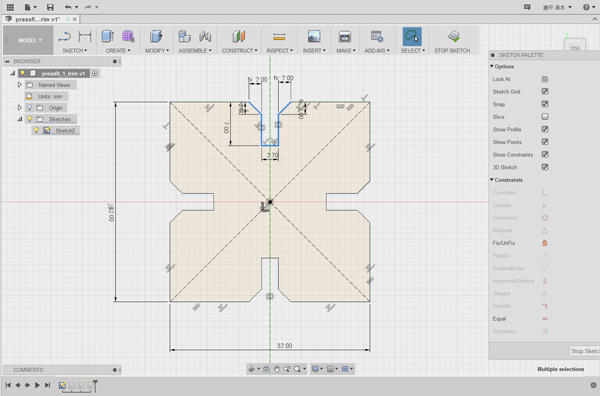Toggle Sketch2 visibility light bulb
This screenshot has width=600, height=396.
point(36,130)
